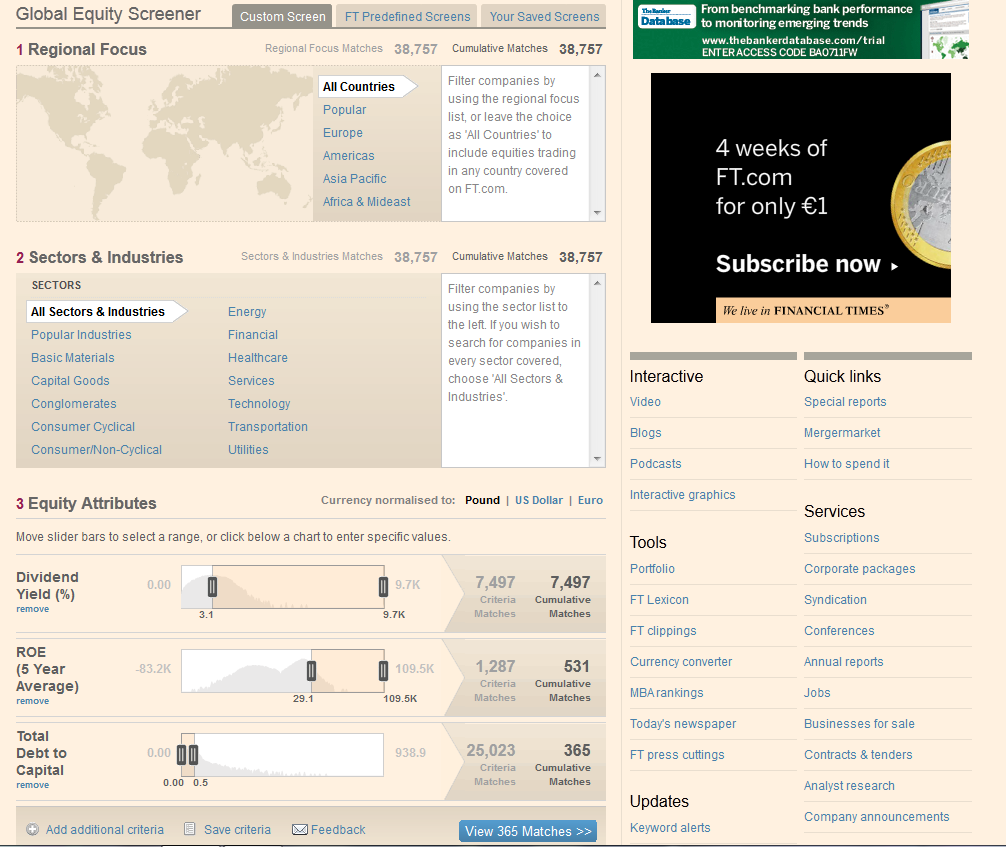The image size is (1006, 847).
Task: Click Dividend Yield minimum value 3.1
Action: (206, 615)
